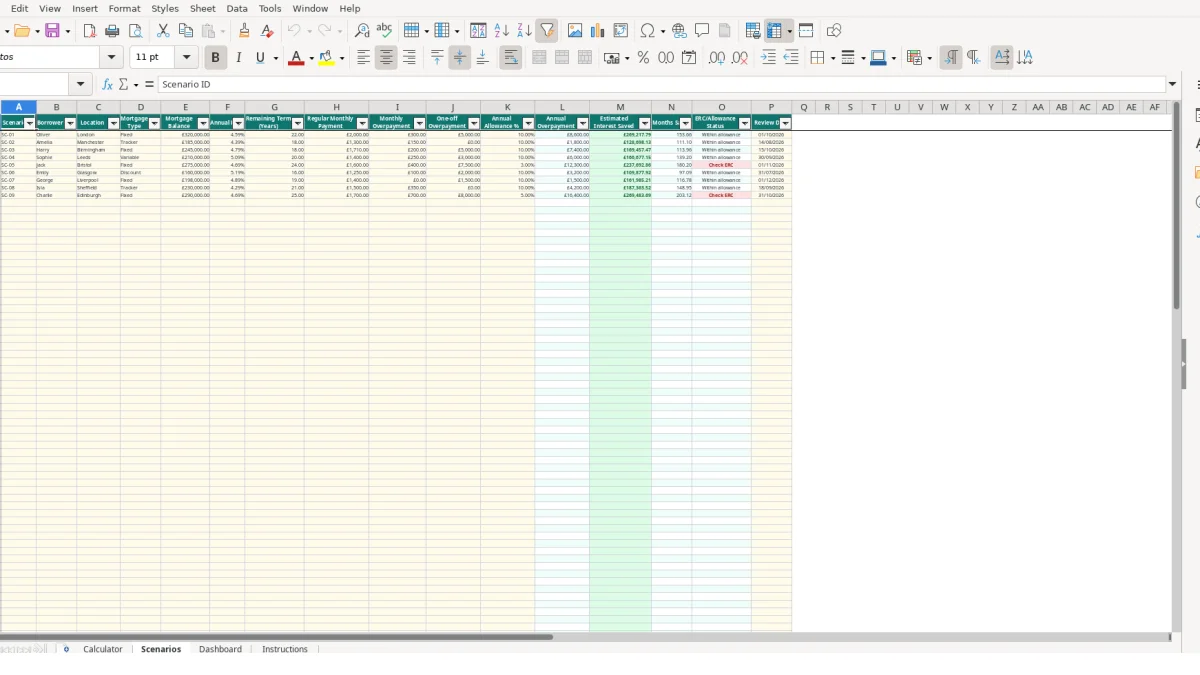Open Find and Replace
This screenshot has height=675, width=1200.
pyautogui.click(x=362, y=31)
